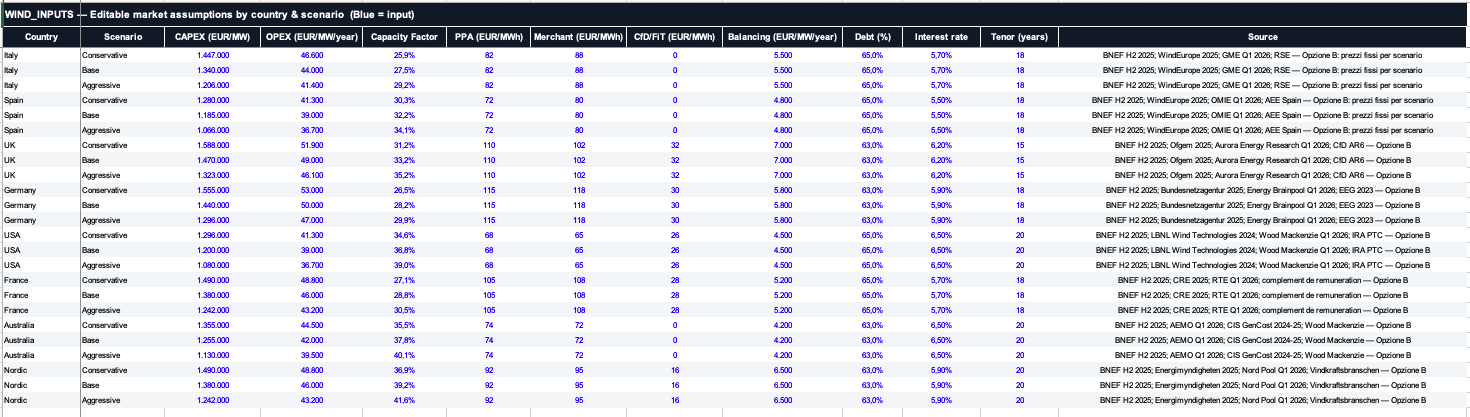Select Germany Conservative balancing cost 5.800
This screenshot has height=417, width=1470.
click(783, 190)
